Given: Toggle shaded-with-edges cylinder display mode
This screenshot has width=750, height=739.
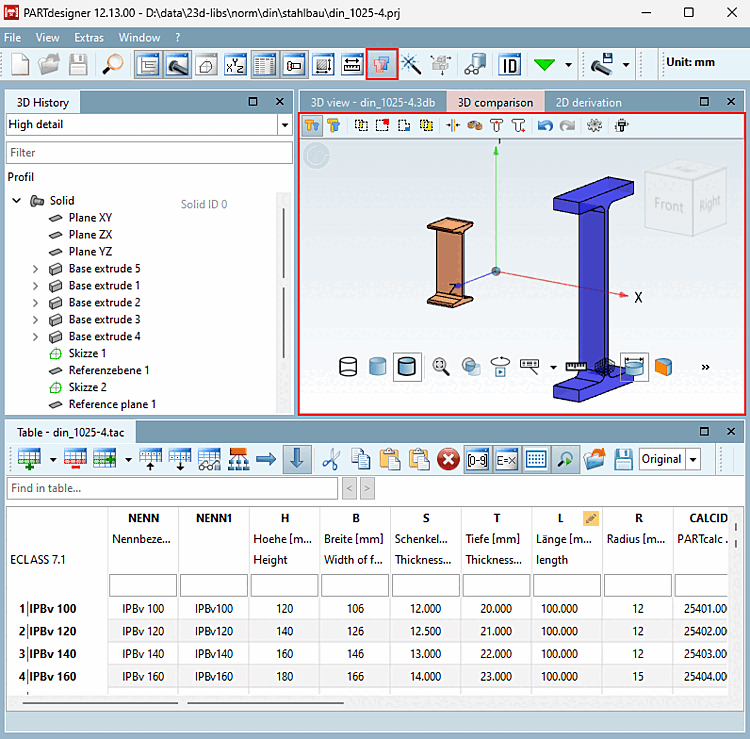Looking at the screenshot, I should [407, 367].
